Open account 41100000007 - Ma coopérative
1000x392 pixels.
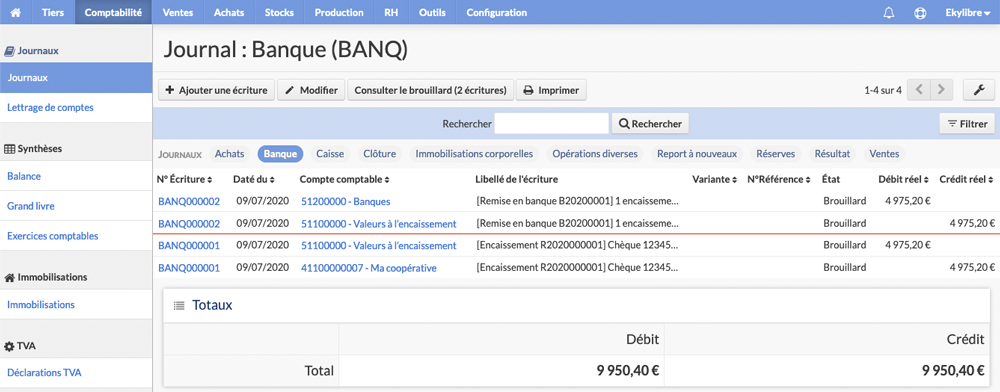coord(369,268)
